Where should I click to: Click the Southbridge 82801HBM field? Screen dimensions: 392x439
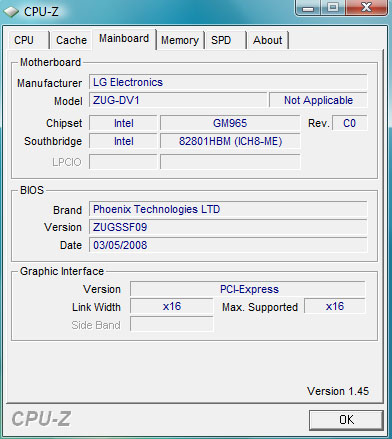[x=230, y=141]
